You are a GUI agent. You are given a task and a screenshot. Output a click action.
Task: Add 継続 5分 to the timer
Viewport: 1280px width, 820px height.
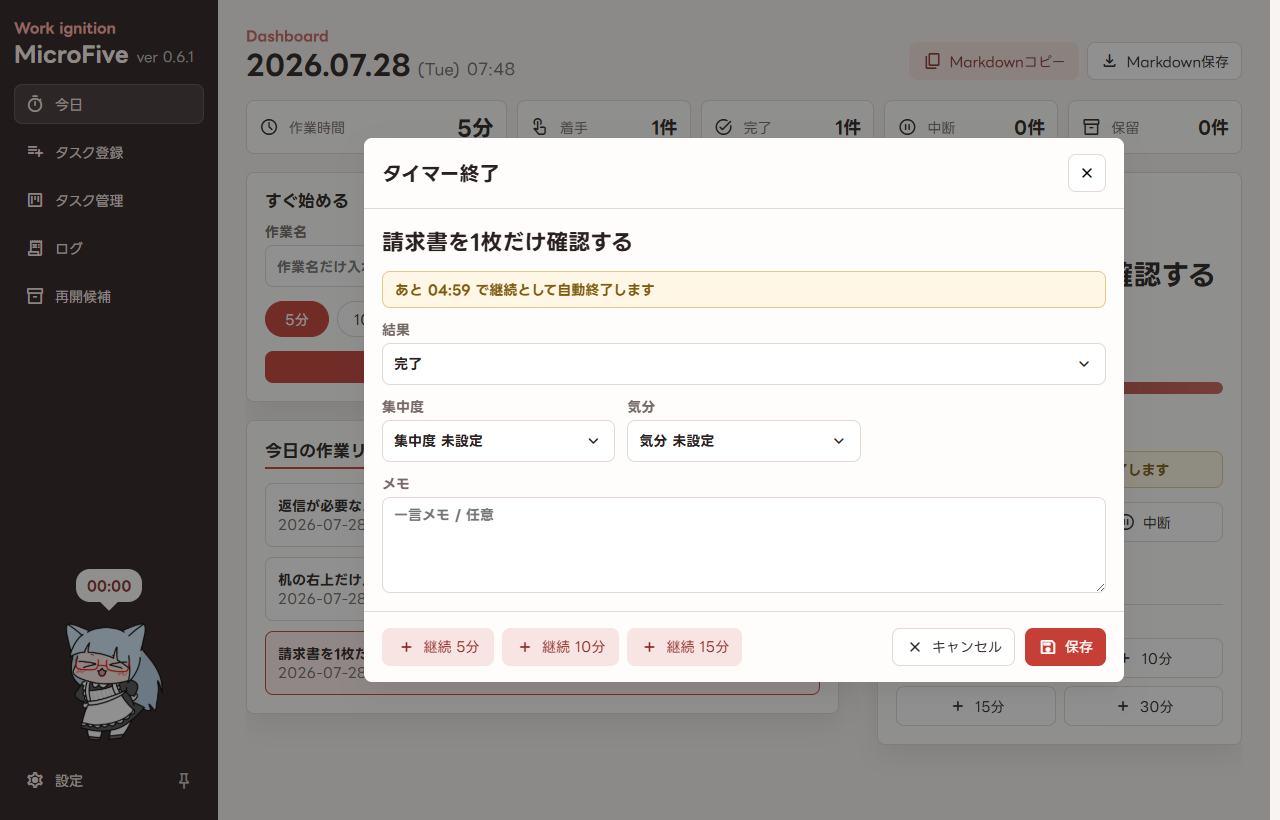pyautogui.click(x=438, y=647)
